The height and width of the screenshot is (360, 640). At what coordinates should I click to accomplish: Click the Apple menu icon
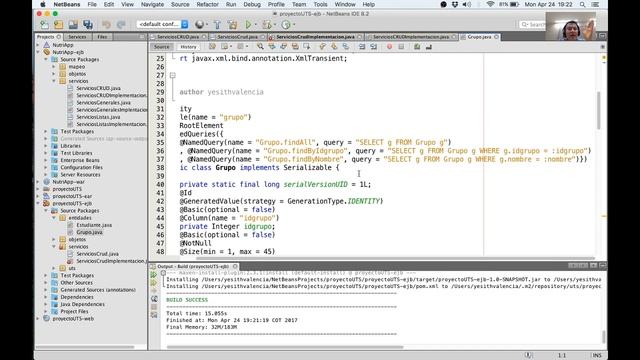(x=42, y=4)
